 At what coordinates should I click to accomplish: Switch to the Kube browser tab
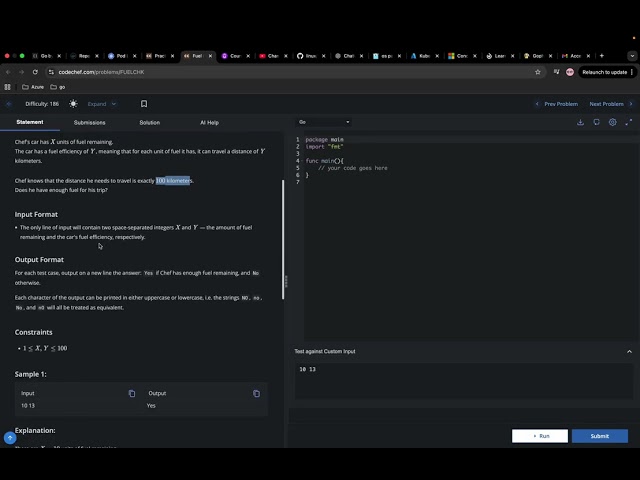coord(424,56)
